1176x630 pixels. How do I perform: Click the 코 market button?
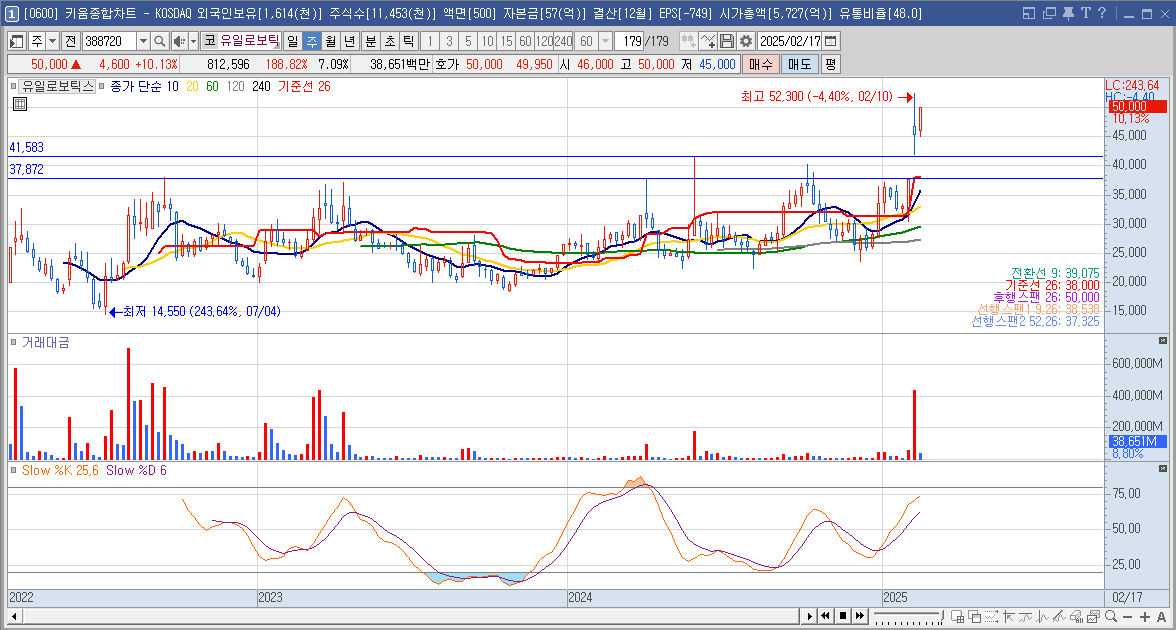coord(210,40)
